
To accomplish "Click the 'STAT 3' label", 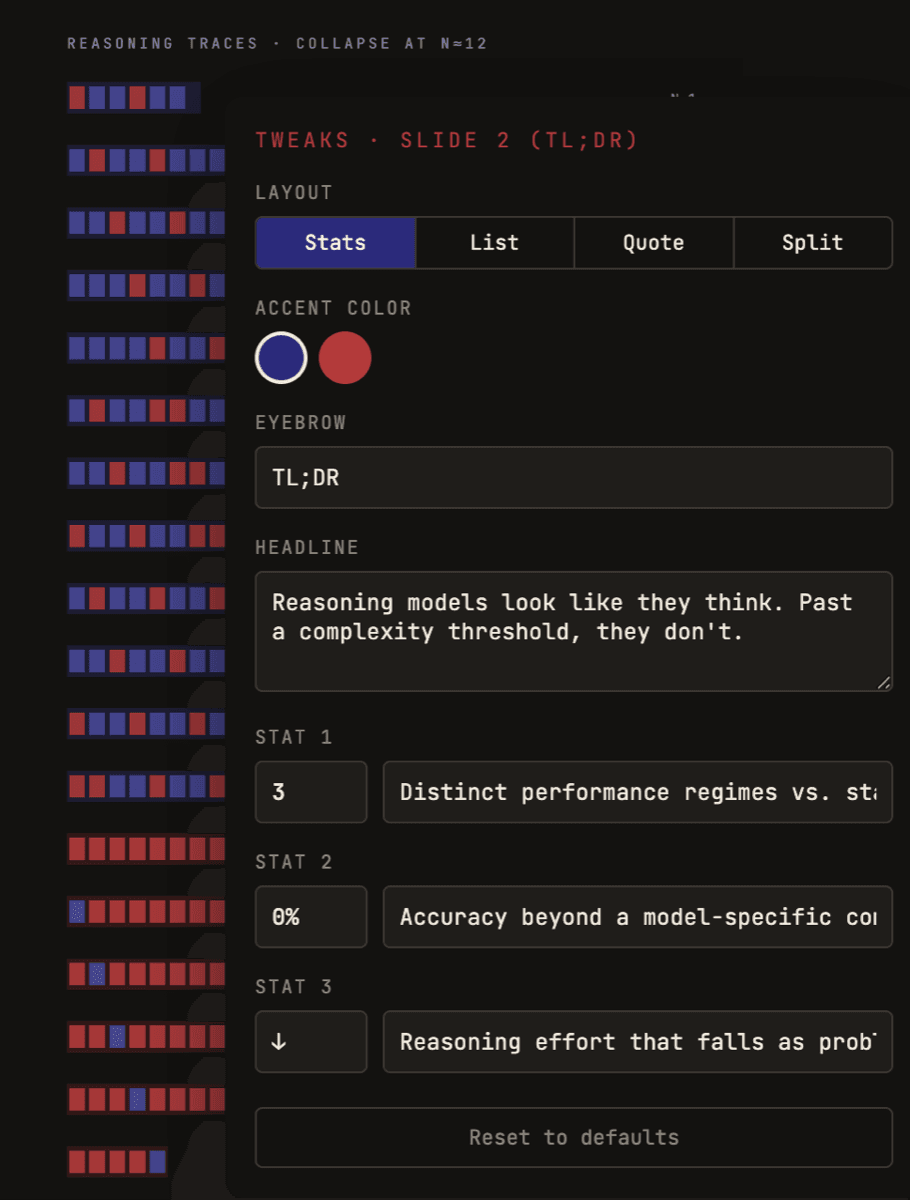I will click(x=294, y=987).
